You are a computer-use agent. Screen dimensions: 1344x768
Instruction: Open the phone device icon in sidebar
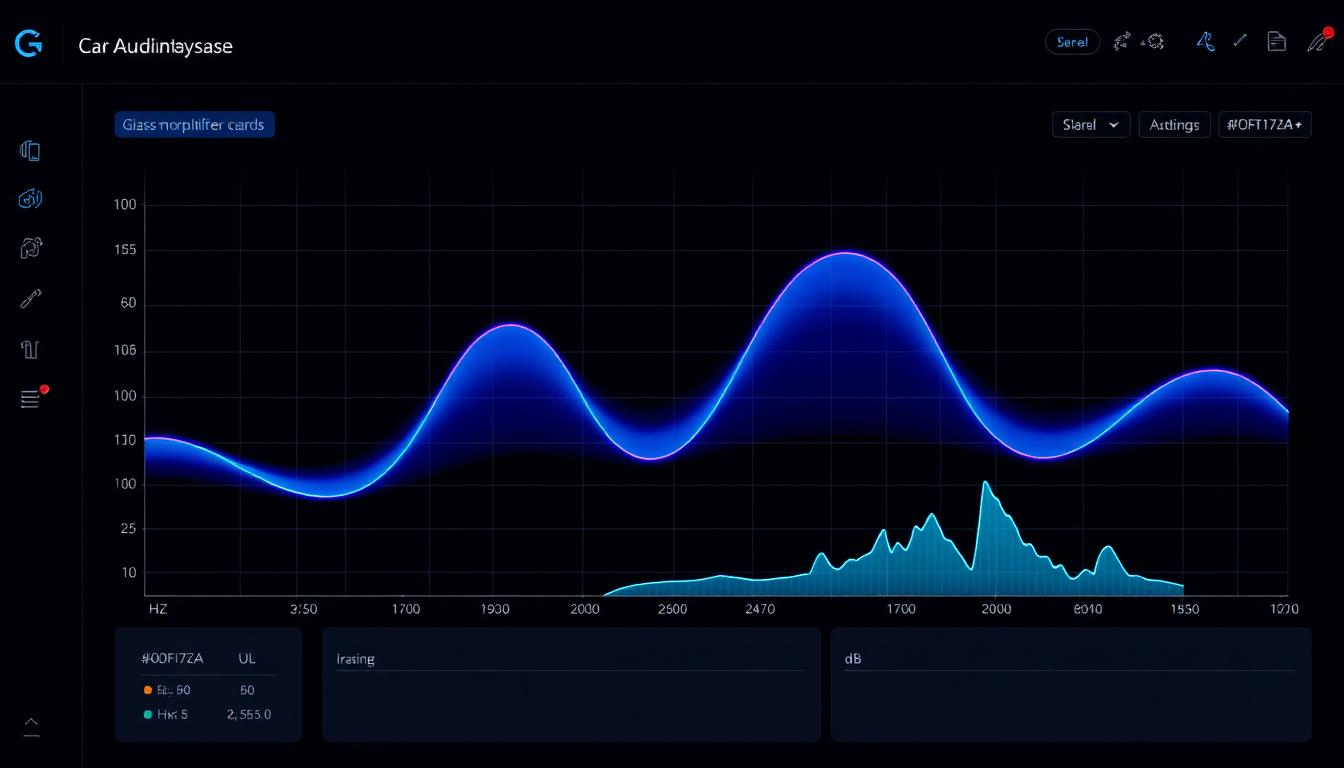click(30, 151)
